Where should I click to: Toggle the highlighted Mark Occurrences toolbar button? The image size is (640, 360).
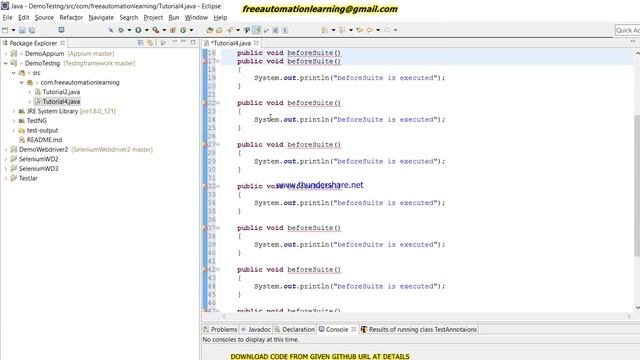[257, 30]
